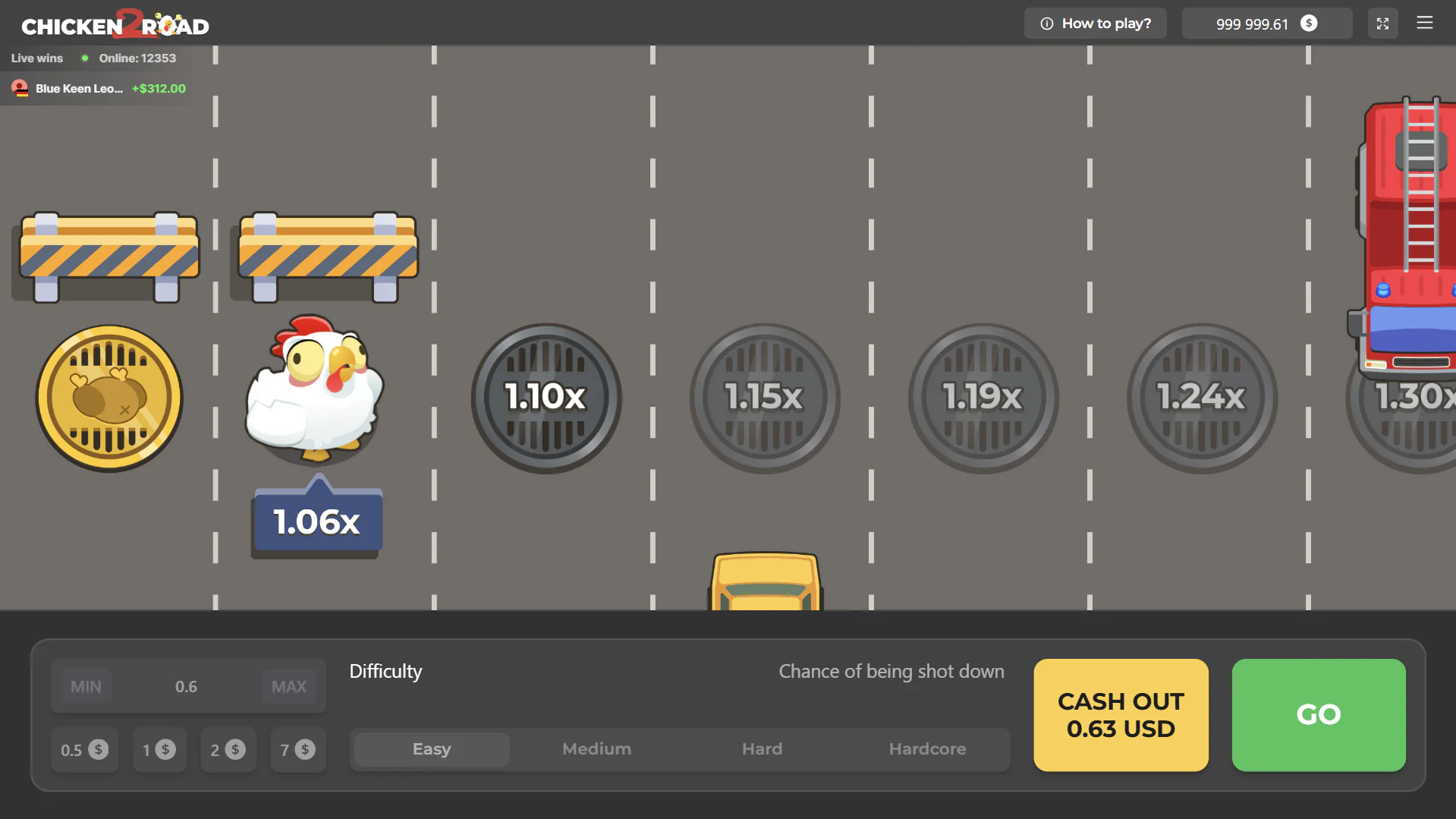Click the info icon next to How to play
This screenshot has width=1456, height=819.
click(1048, 23)
